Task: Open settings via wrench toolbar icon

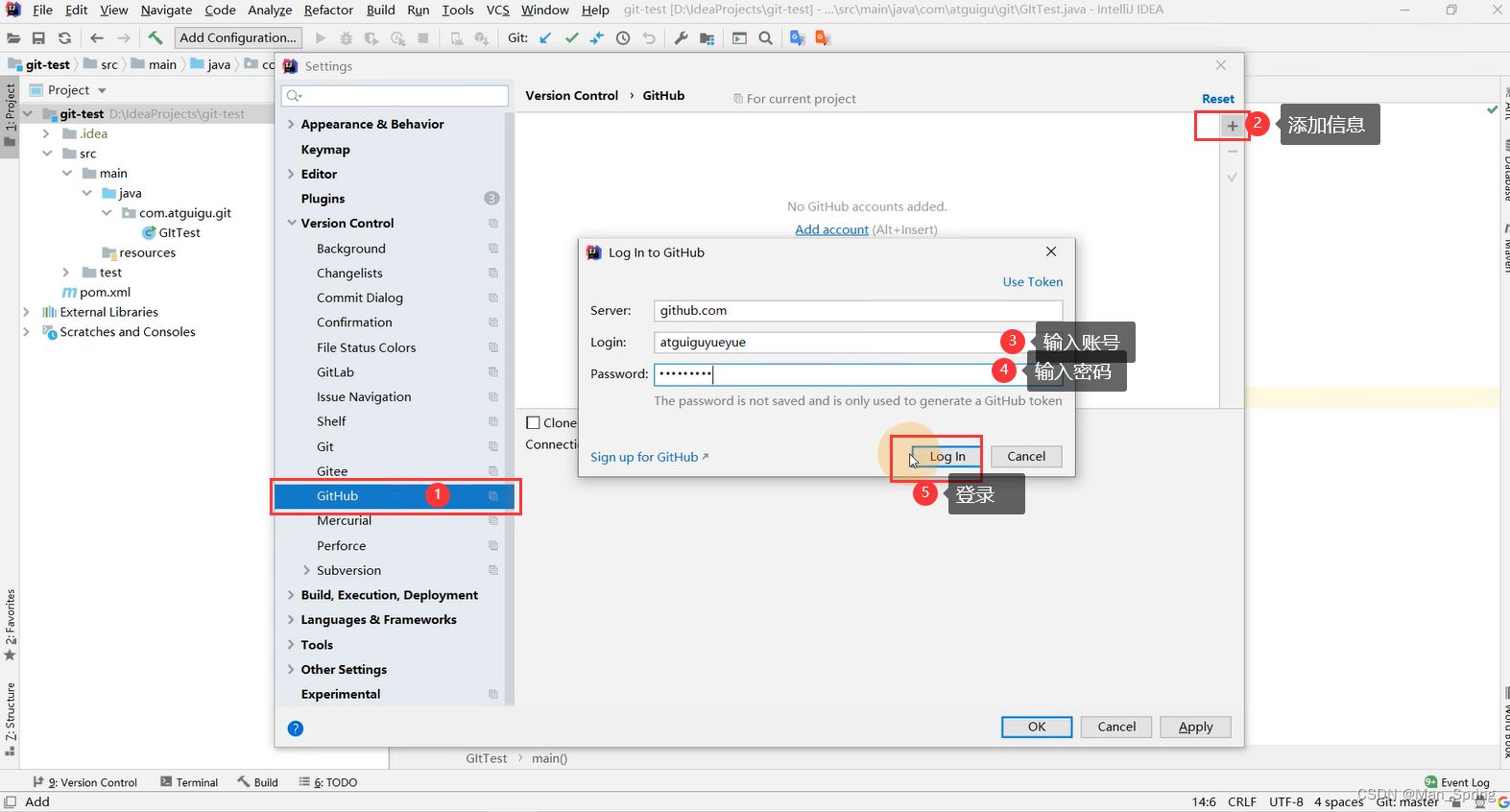Action: 681,38
